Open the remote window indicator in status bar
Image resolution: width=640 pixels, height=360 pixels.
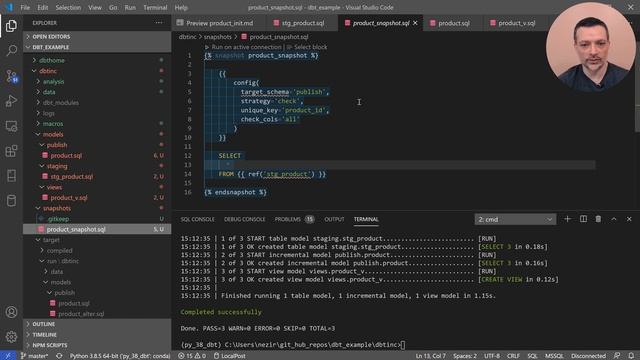coord(7,356)
